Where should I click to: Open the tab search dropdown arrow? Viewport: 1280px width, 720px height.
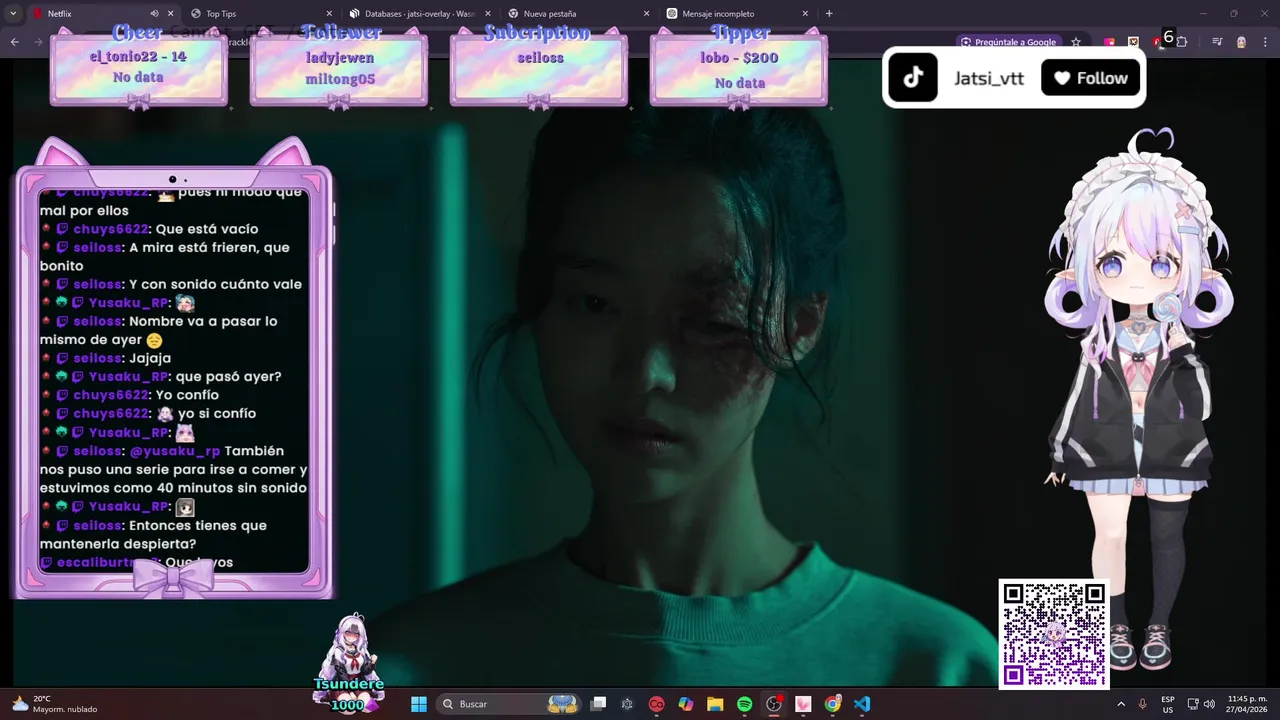tap(13, 14)
